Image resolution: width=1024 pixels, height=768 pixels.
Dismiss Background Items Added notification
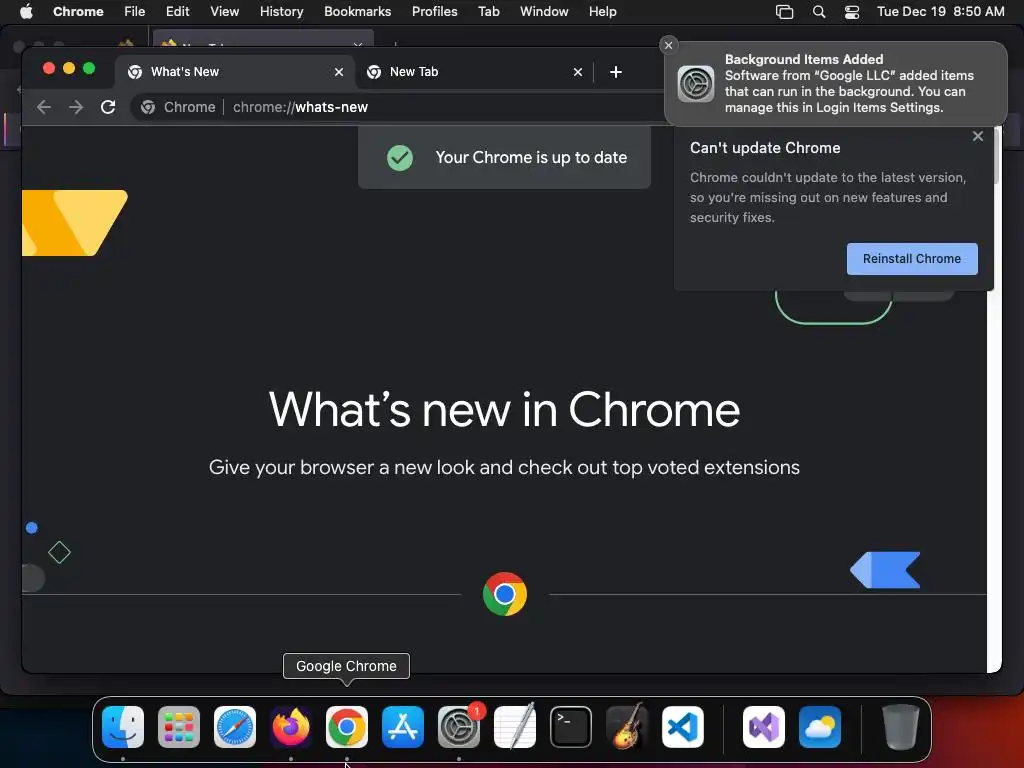pyautogui.click(x=668, y=45)
